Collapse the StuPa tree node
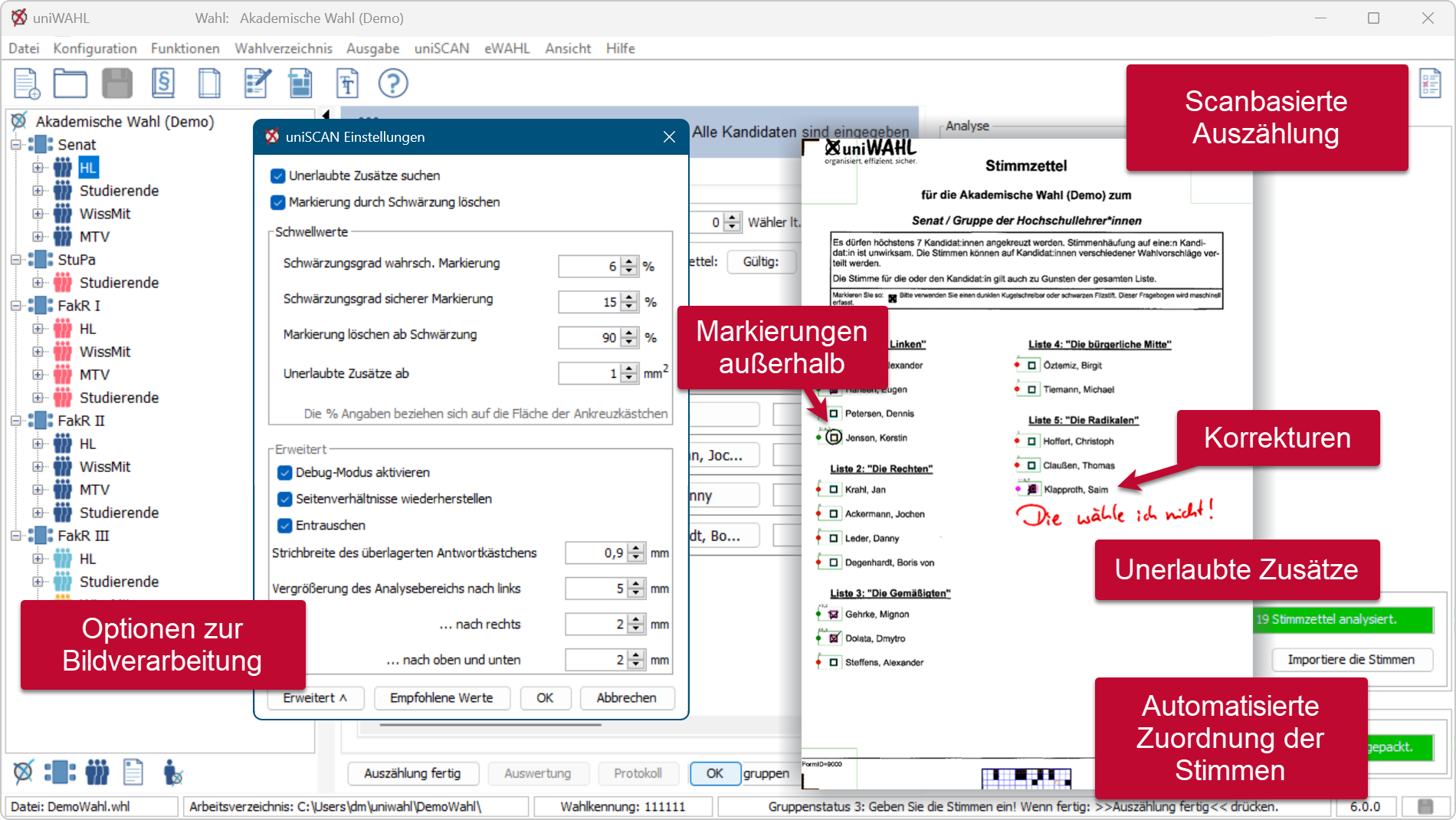Viewport: 1456px width, 820px height. (15, 259)
